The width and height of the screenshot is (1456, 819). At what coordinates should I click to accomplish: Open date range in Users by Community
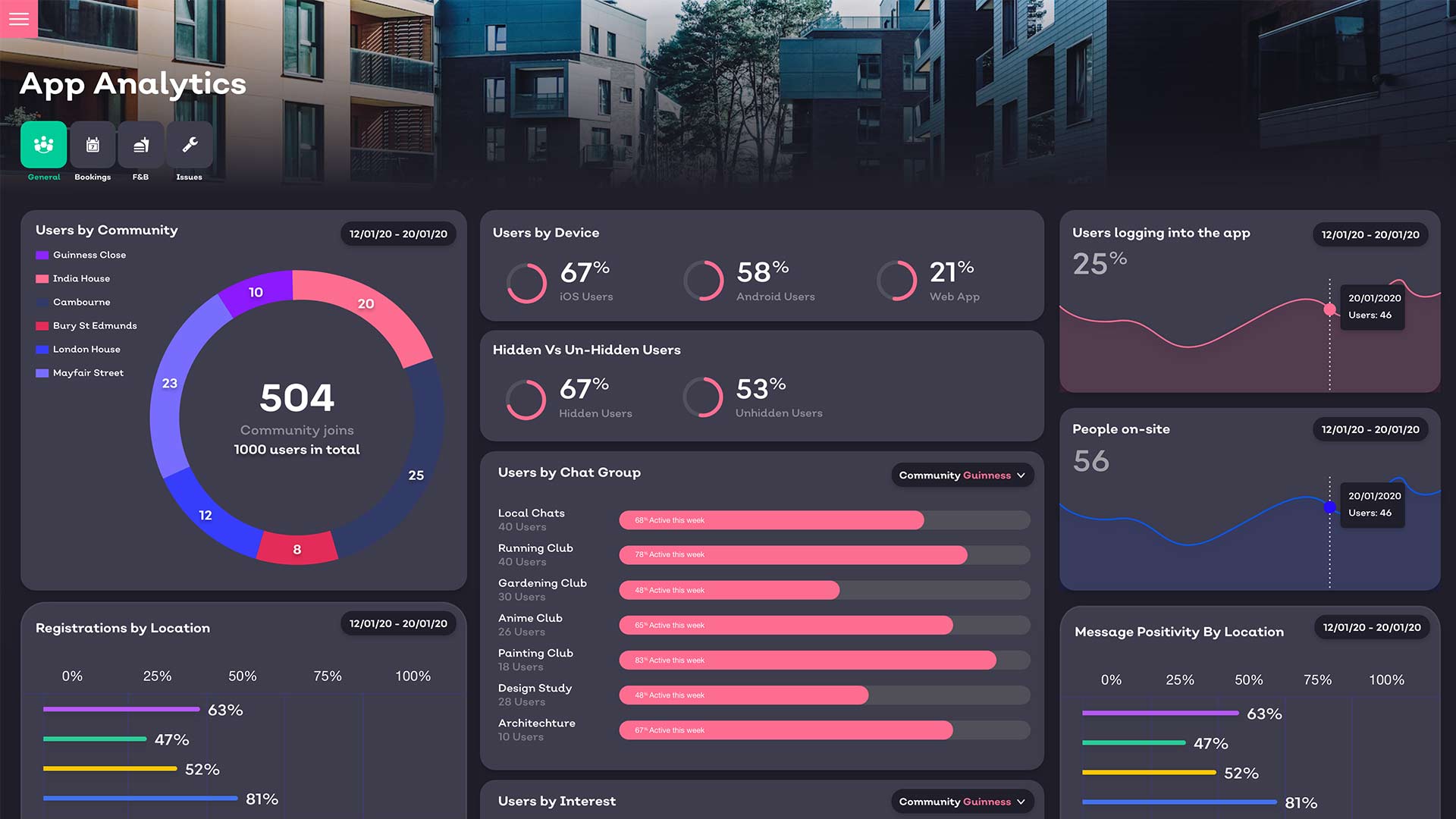click(x=398, y=234)
